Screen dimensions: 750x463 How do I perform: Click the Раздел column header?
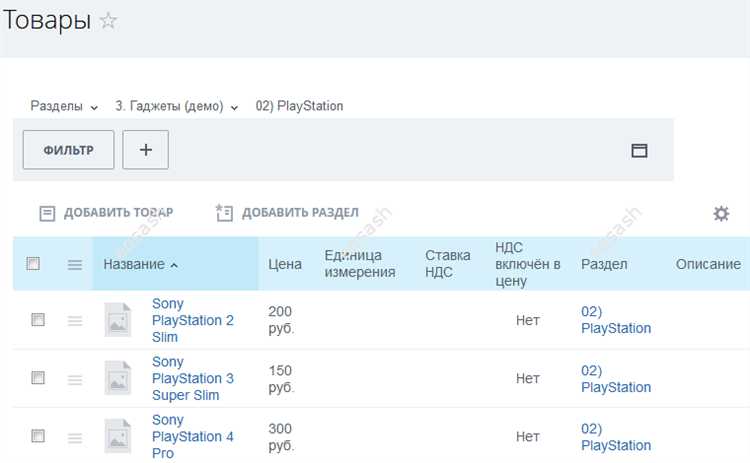(x=604, y=264)
